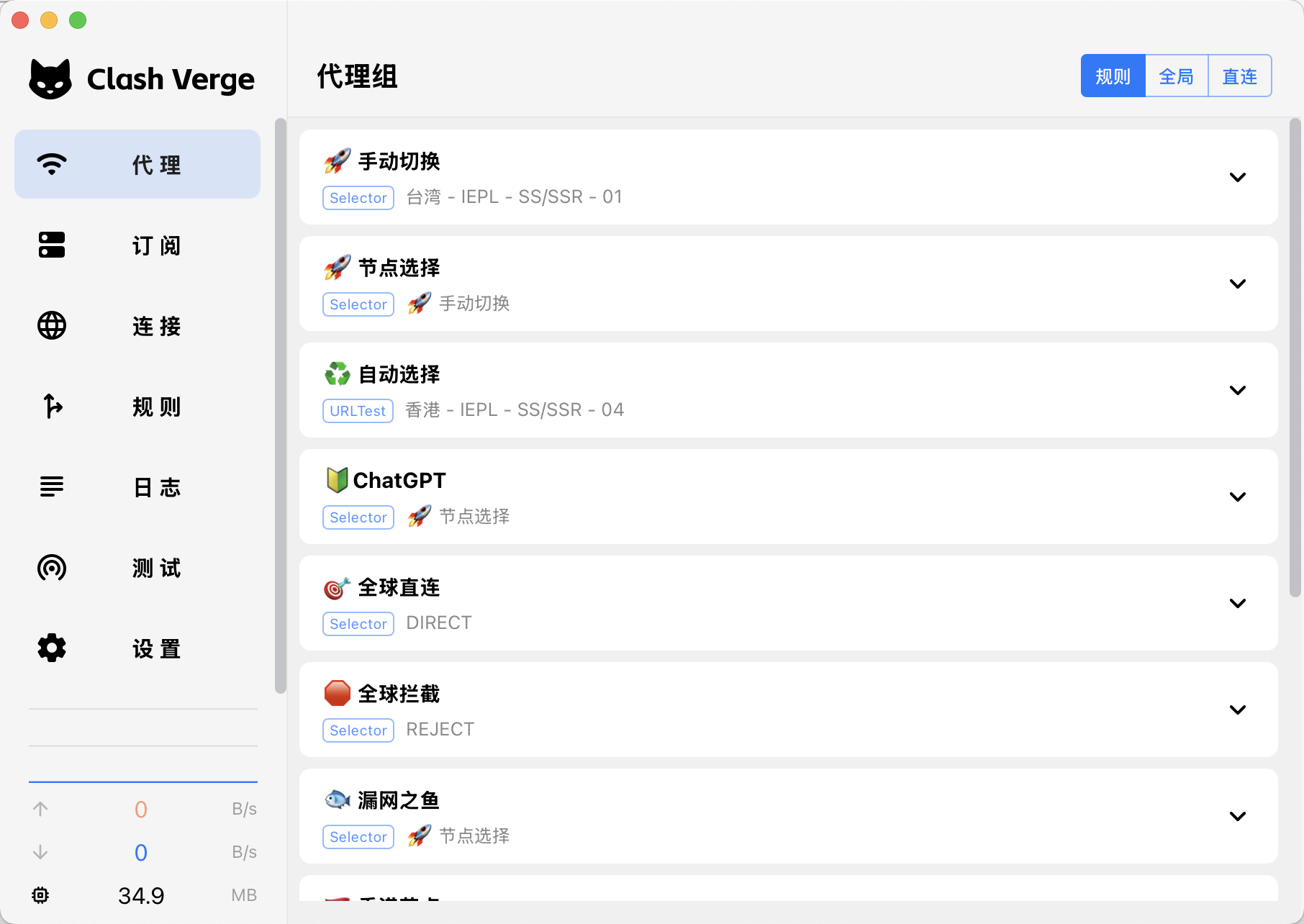Select the 节点选择 proxy group title

coord(399,268)
